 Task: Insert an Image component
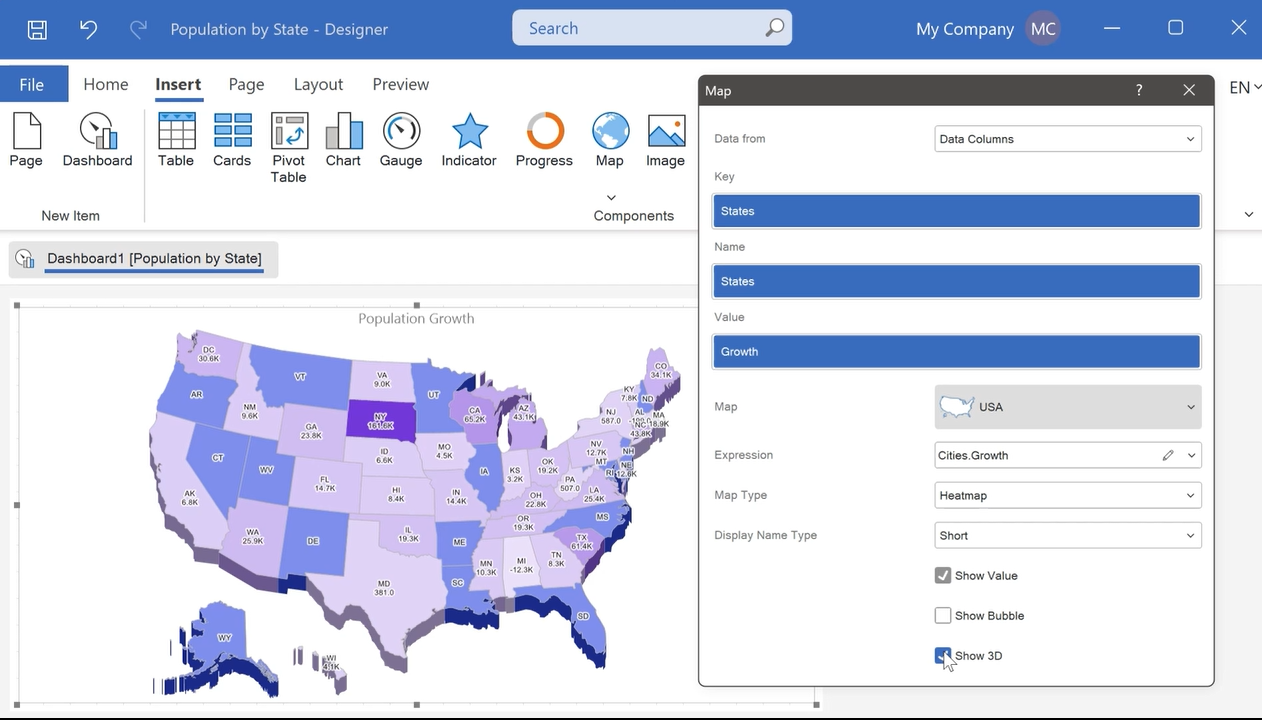[665, 140]
